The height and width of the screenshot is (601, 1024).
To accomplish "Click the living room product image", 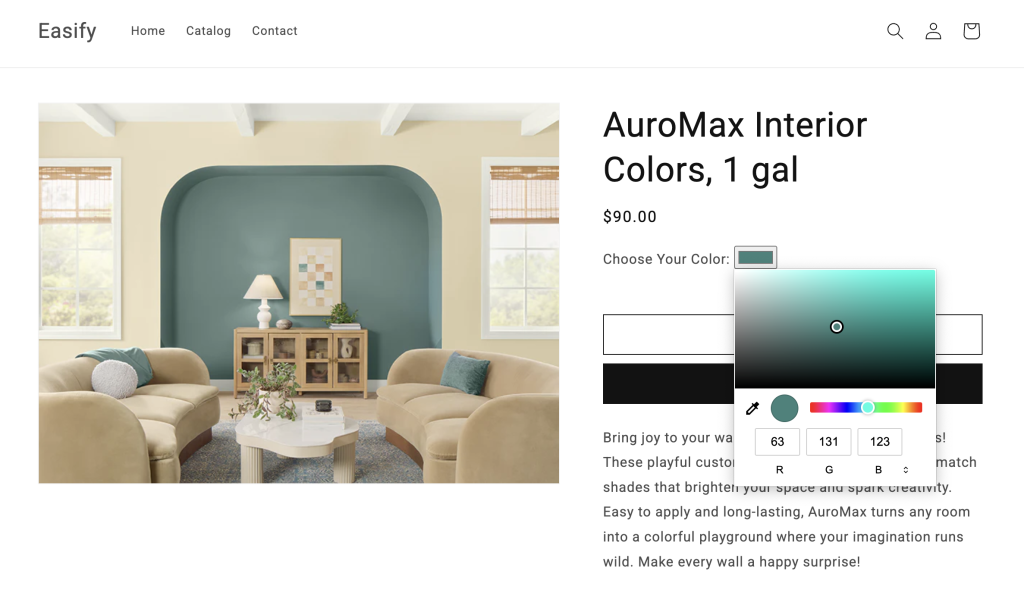I will [x=298, y=293].
